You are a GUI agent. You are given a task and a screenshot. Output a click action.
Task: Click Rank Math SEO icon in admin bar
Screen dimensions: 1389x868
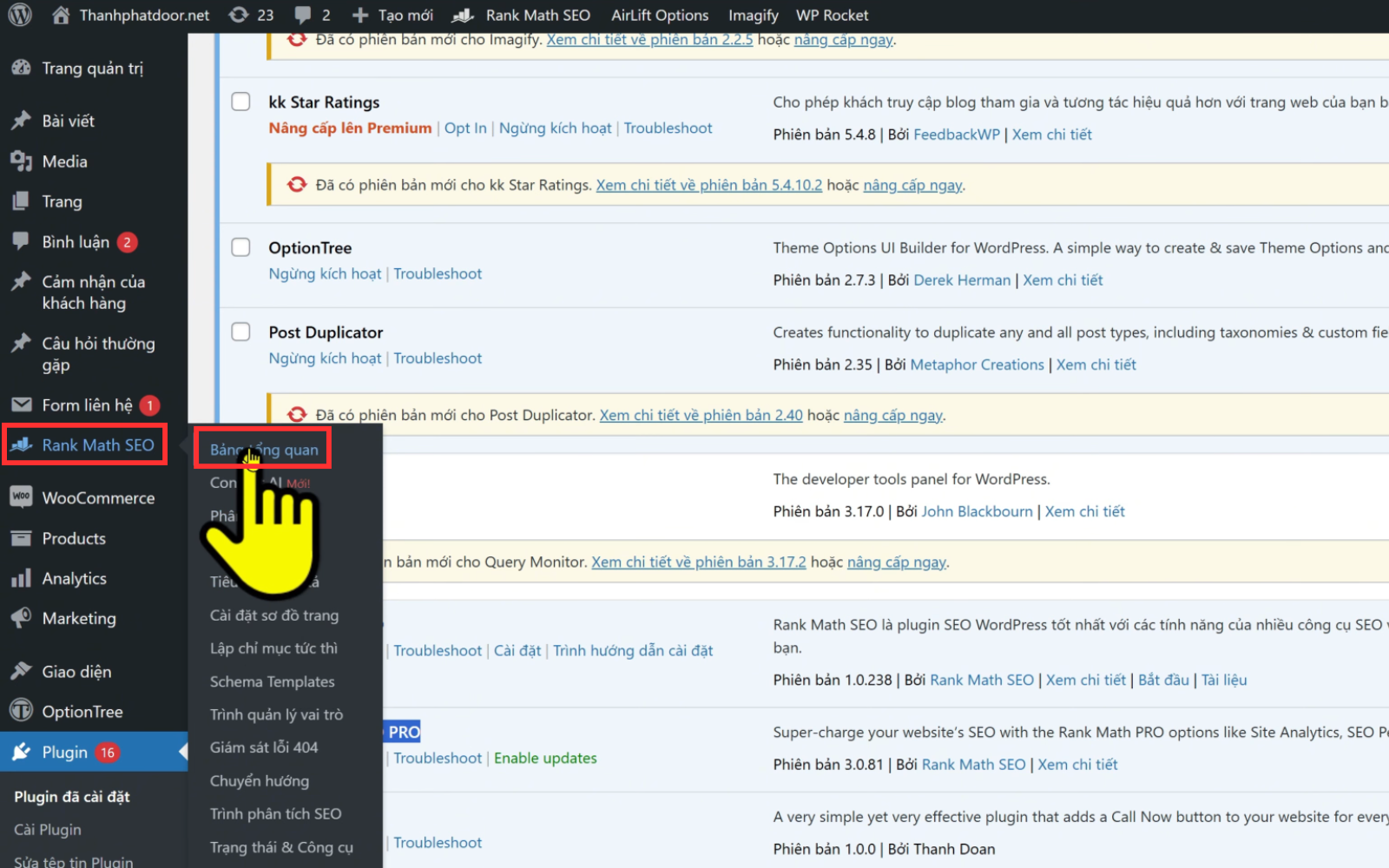pyautogui.click(x=464, y=15)
